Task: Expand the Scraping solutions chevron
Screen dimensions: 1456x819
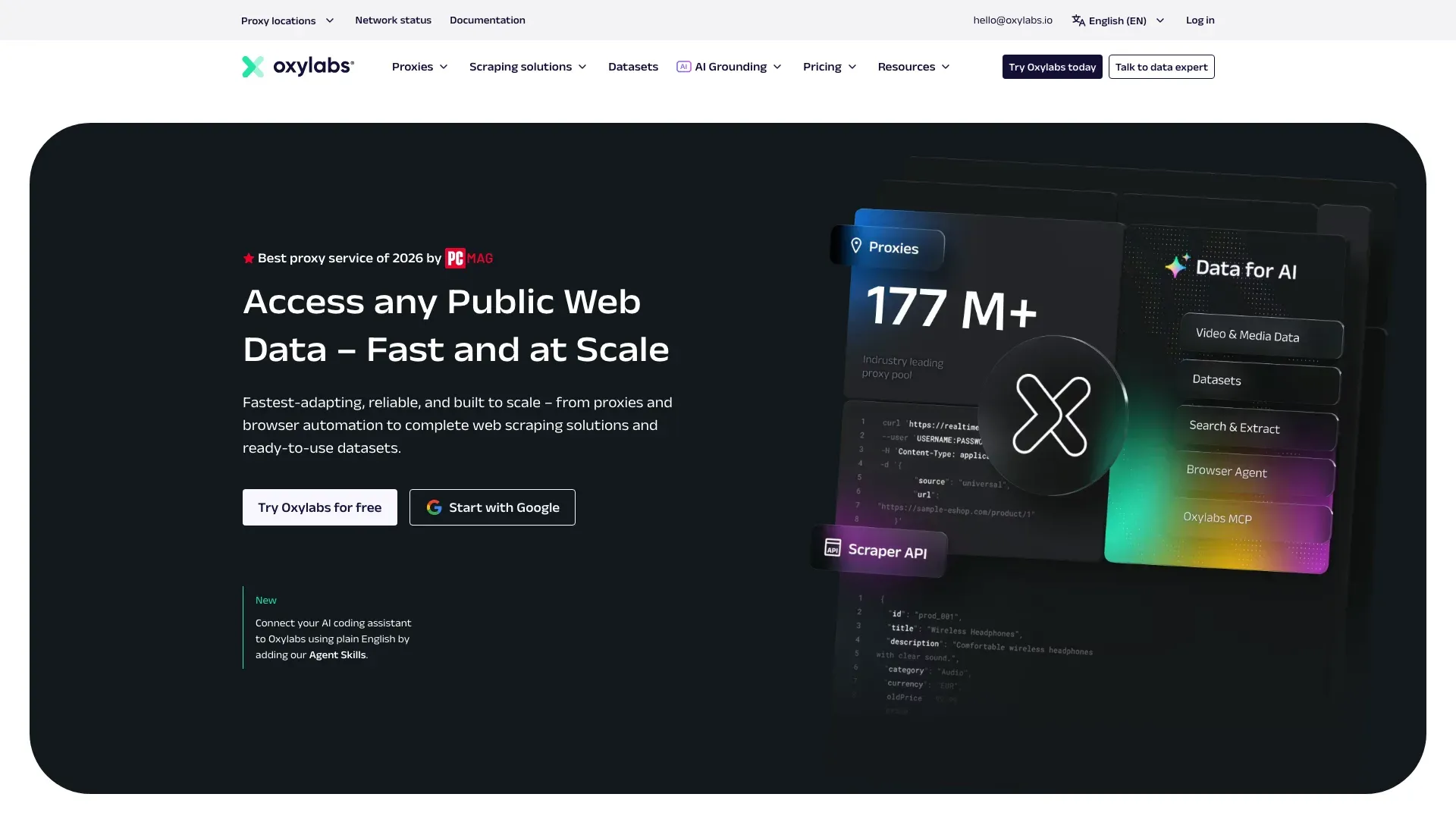Action: tap(582, 67)
